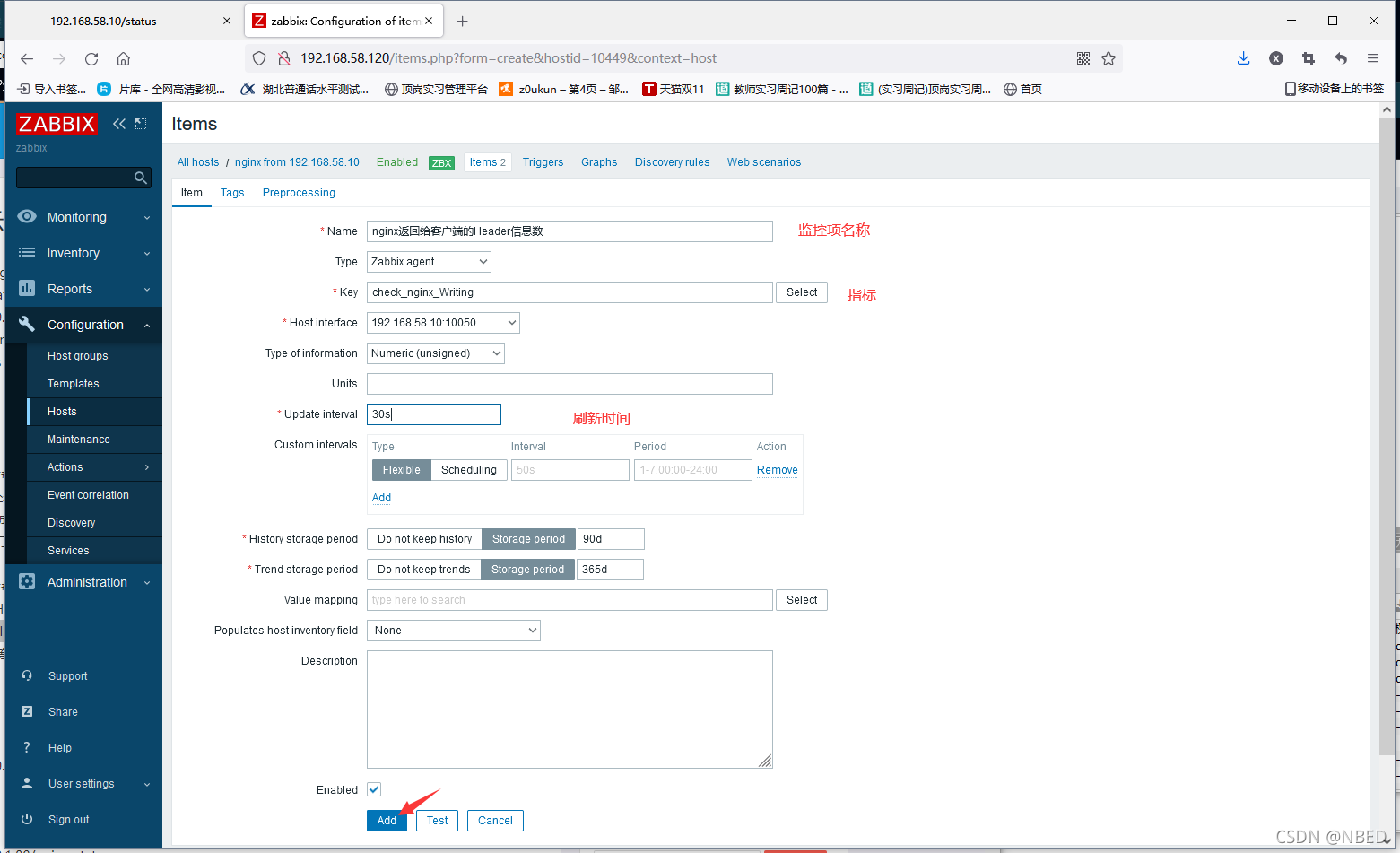This screenshot has height=853, width=1400.
Task: Switch to 192.168.58.10/status browser tab
Action: coord(123,21)
